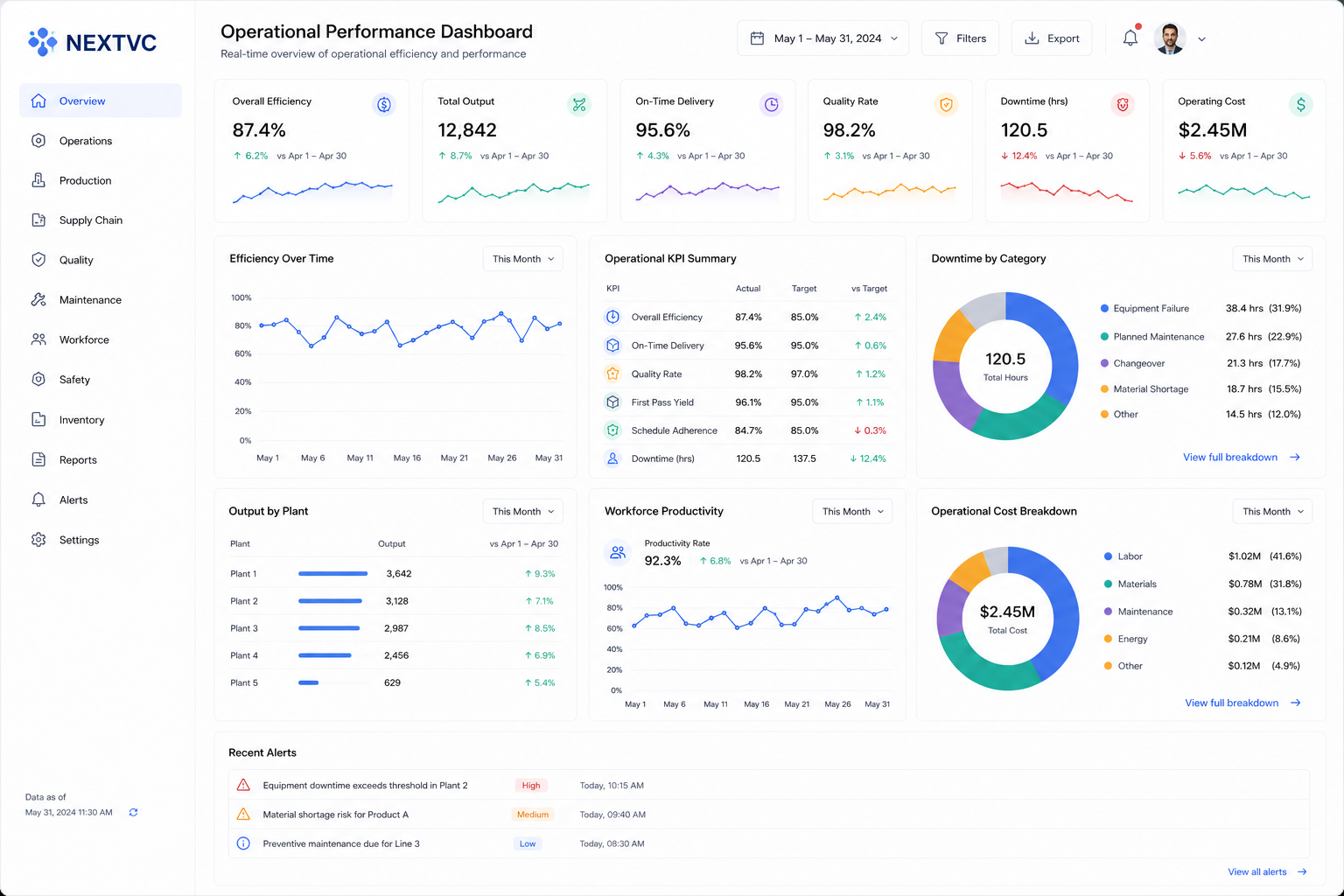1344x896 pixels.
Task: Click the Schedule Adherence row icon
Action: point(612,430)
